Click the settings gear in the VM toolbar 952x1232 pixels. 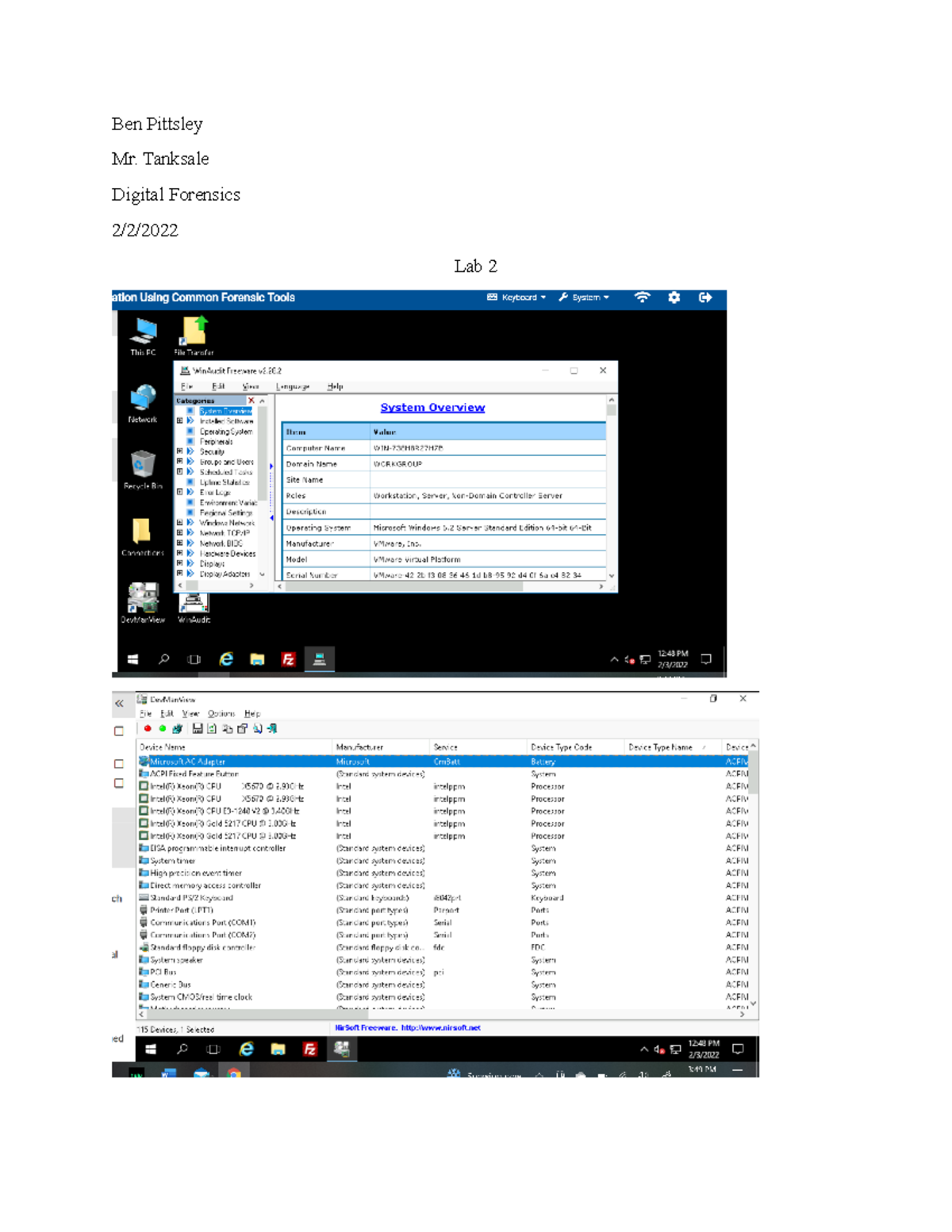click(674, 297)
